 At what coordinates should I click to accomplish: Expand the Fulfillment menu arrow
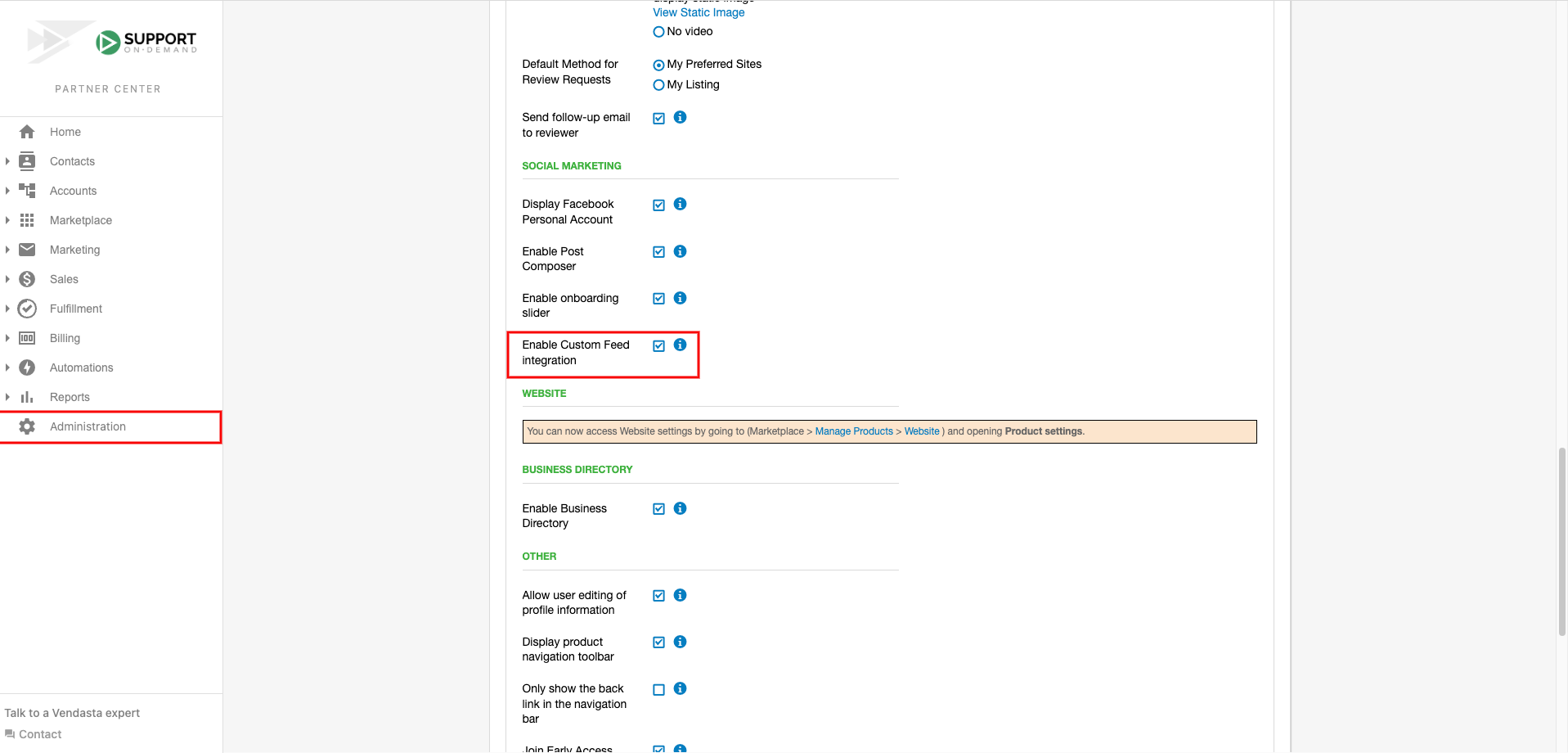click(x=7, y=309)
